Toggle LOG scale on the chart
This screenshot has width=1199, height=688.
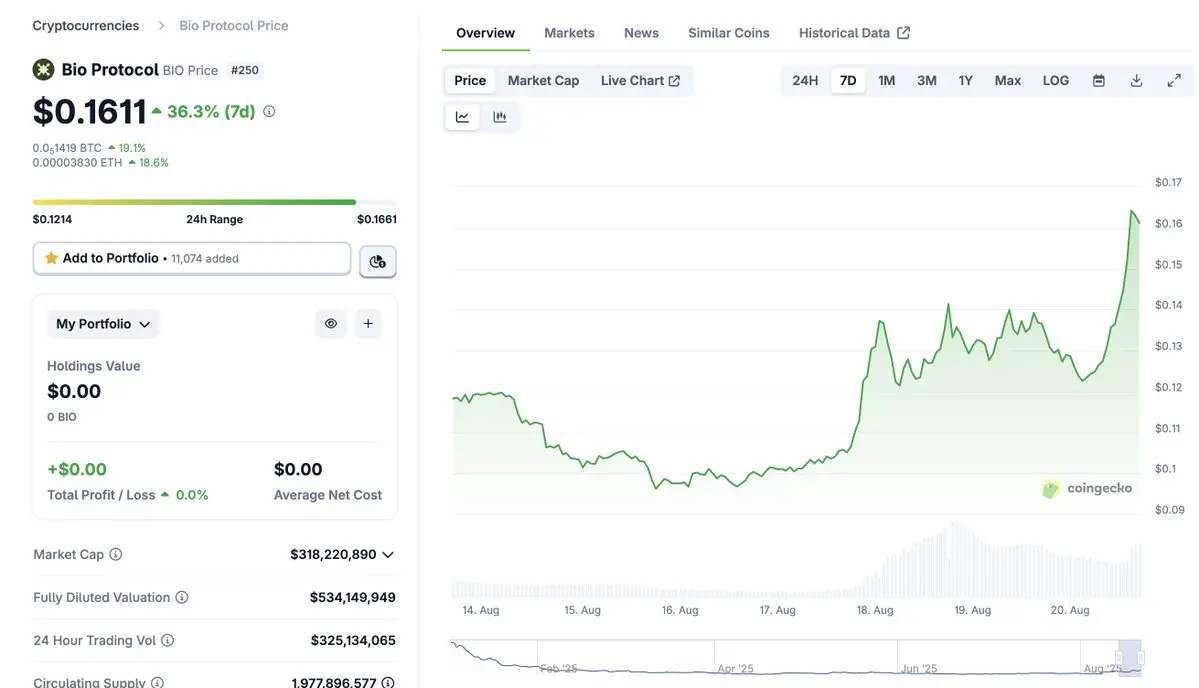click(1056, 80)
